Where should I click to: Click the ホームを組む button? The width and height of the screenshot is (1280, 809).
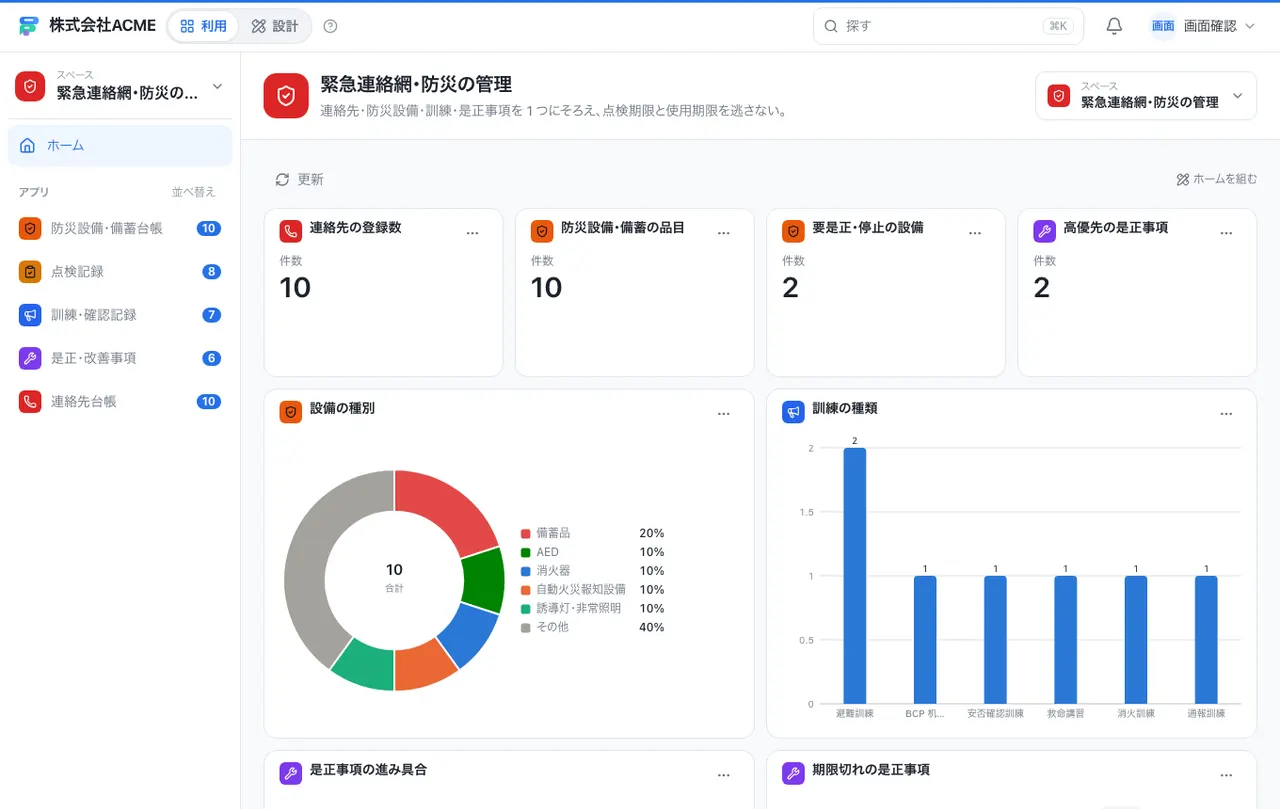pyautogui.click(x=1217, y=179)
